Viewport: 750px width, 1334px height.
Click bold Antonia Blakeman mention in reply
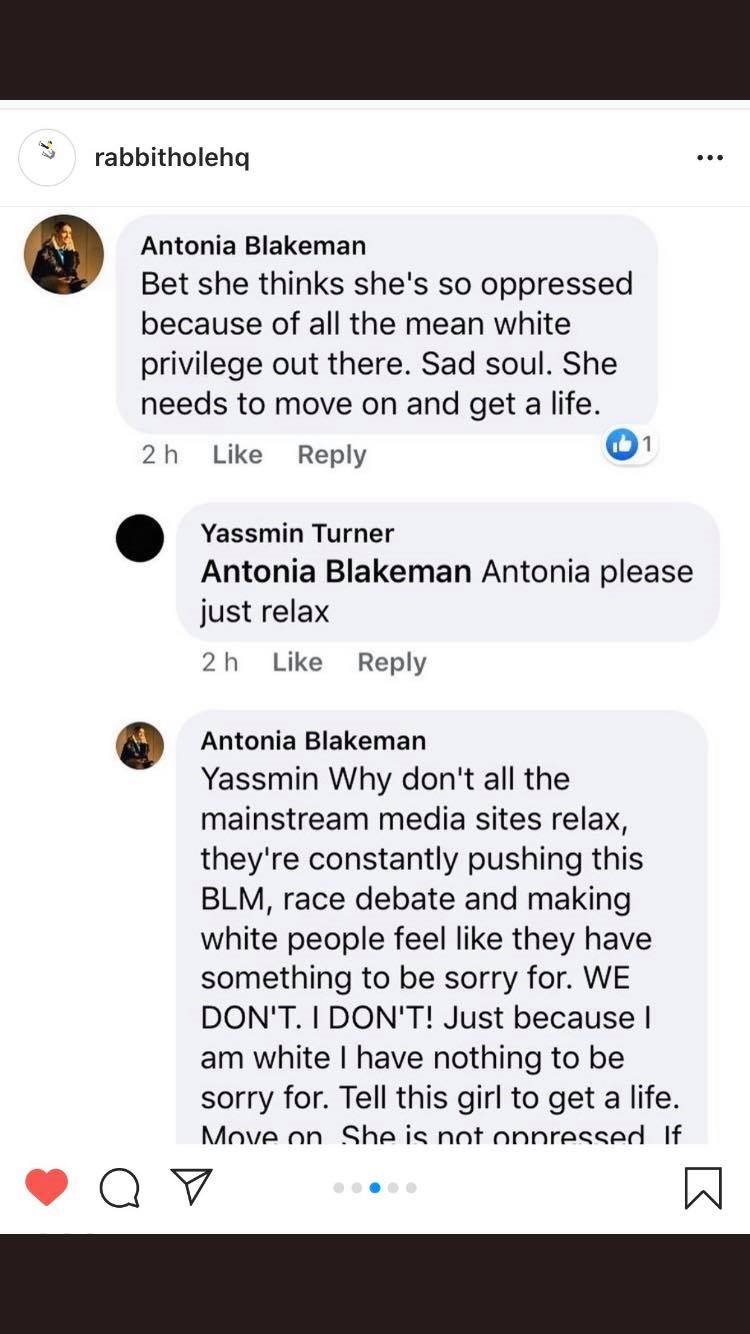point(336,571)
